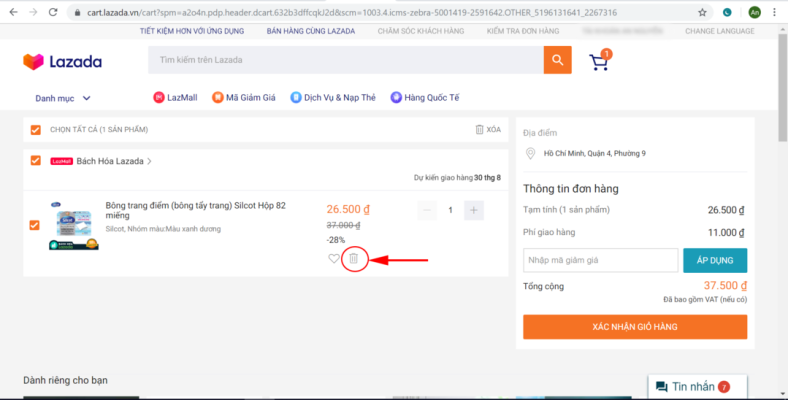Go back with browser back arrow
Screen dimensions: 788x400
[14, 12]
